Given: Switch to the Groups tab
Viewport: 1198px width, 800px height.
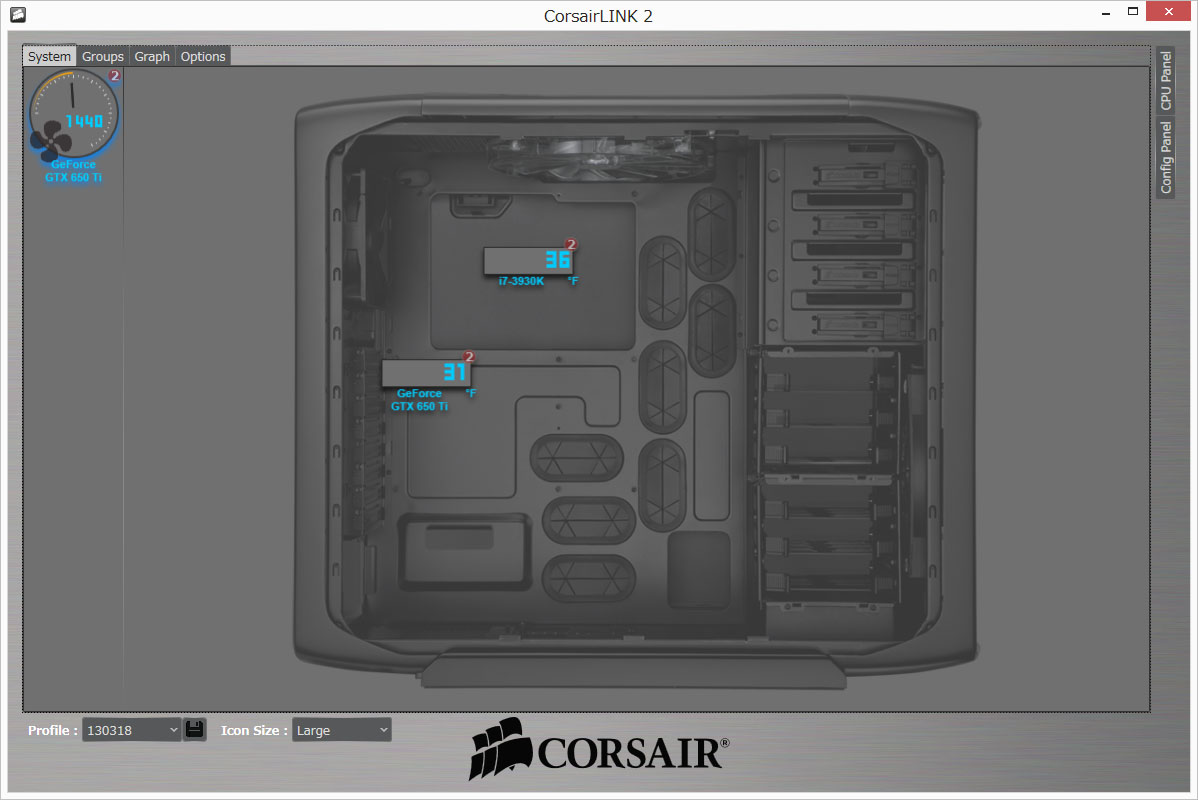Looking at the screenshot, I should pos(102,57).
